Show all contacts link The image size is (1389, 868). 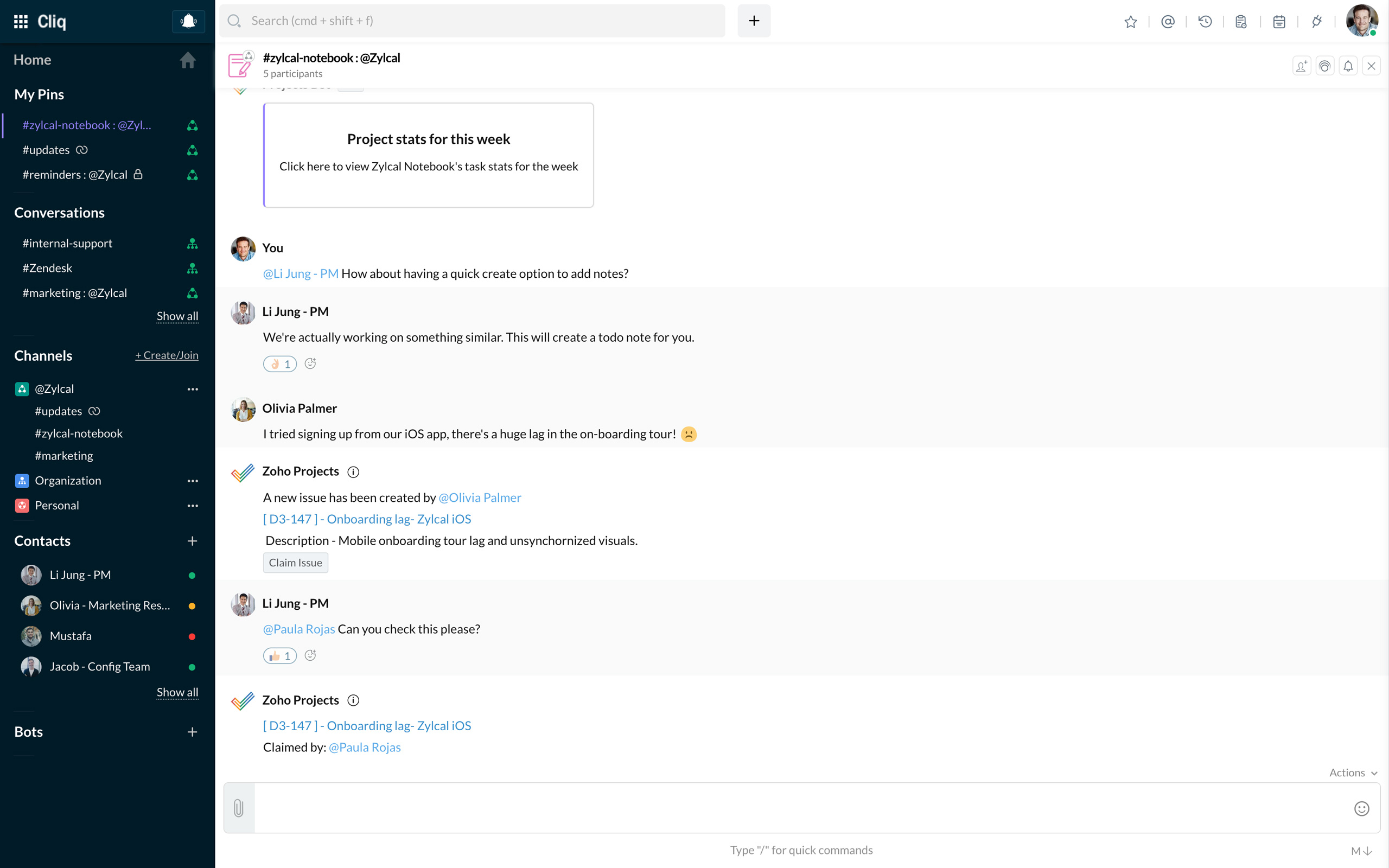177,692
